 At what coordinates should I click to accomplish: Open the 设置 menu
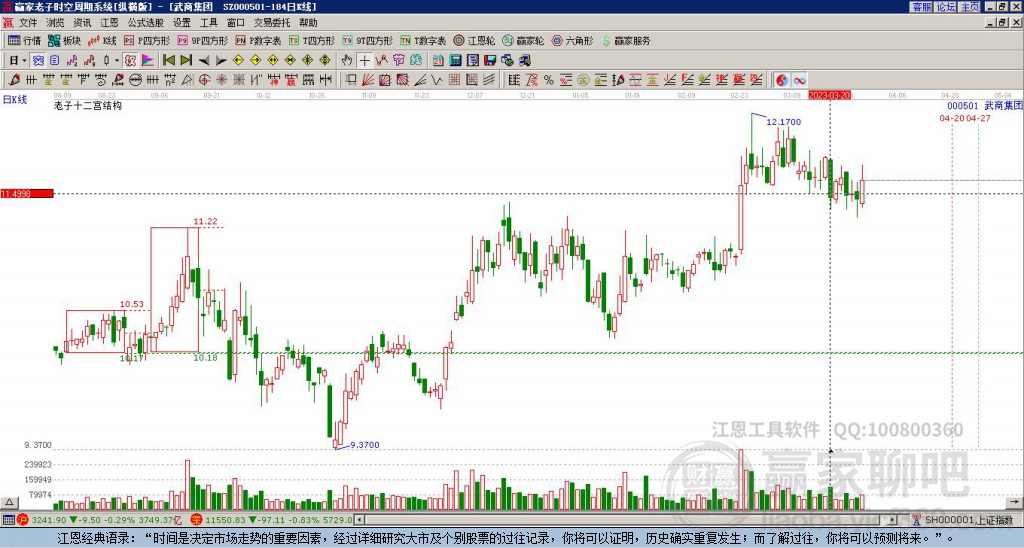[x=182, y=23]
